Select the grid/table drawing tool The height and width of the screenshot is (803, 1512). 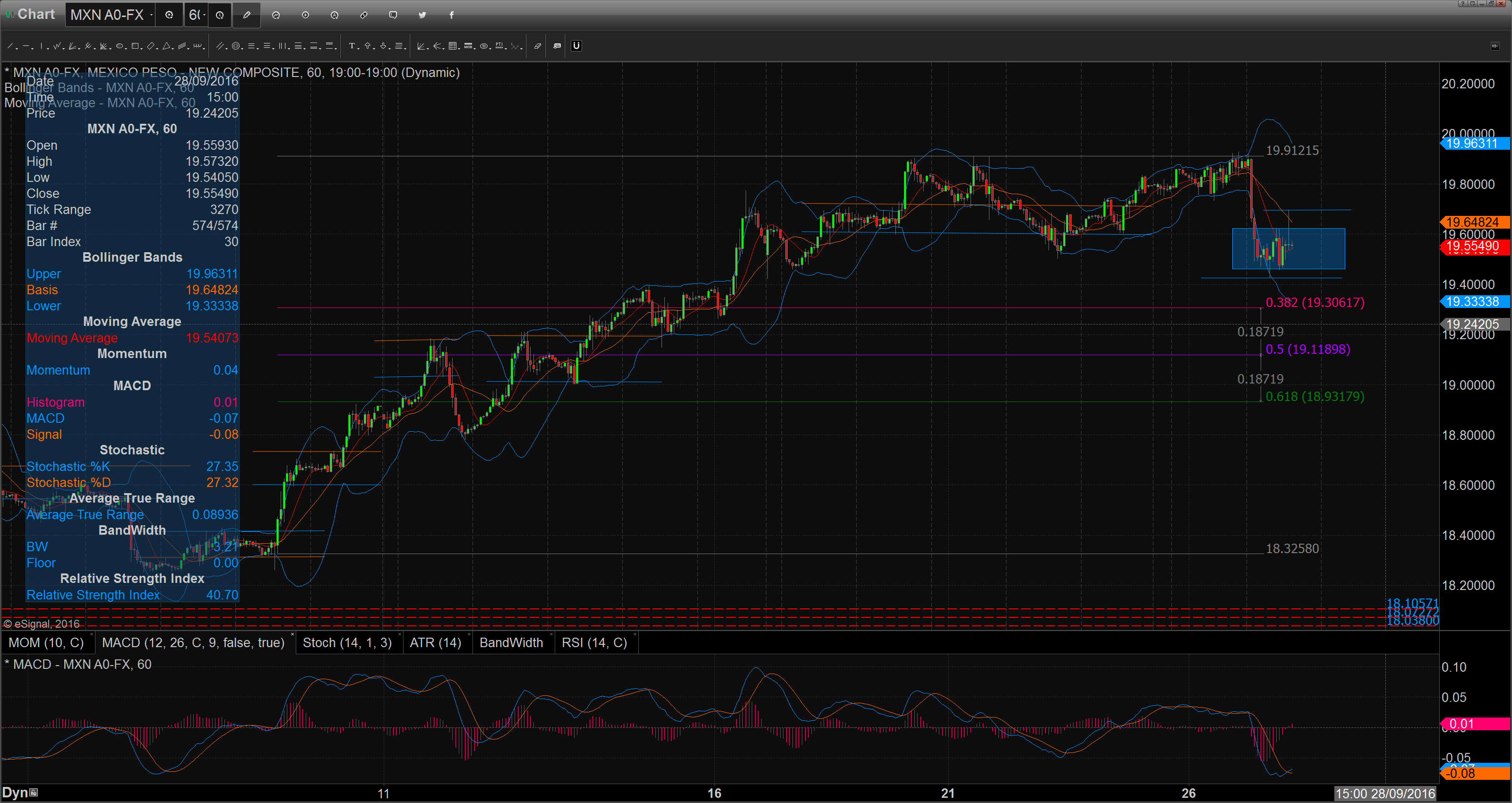tap(453, 46)
